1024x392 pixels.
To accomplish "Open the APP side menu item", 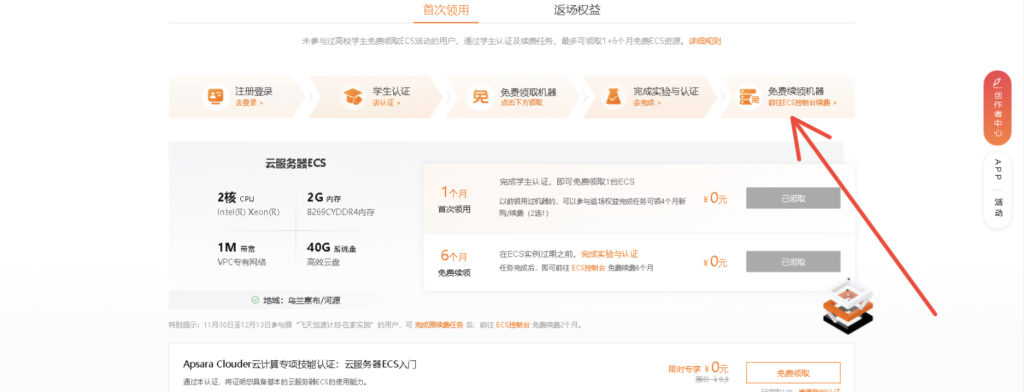I will (x=997, y=170).
